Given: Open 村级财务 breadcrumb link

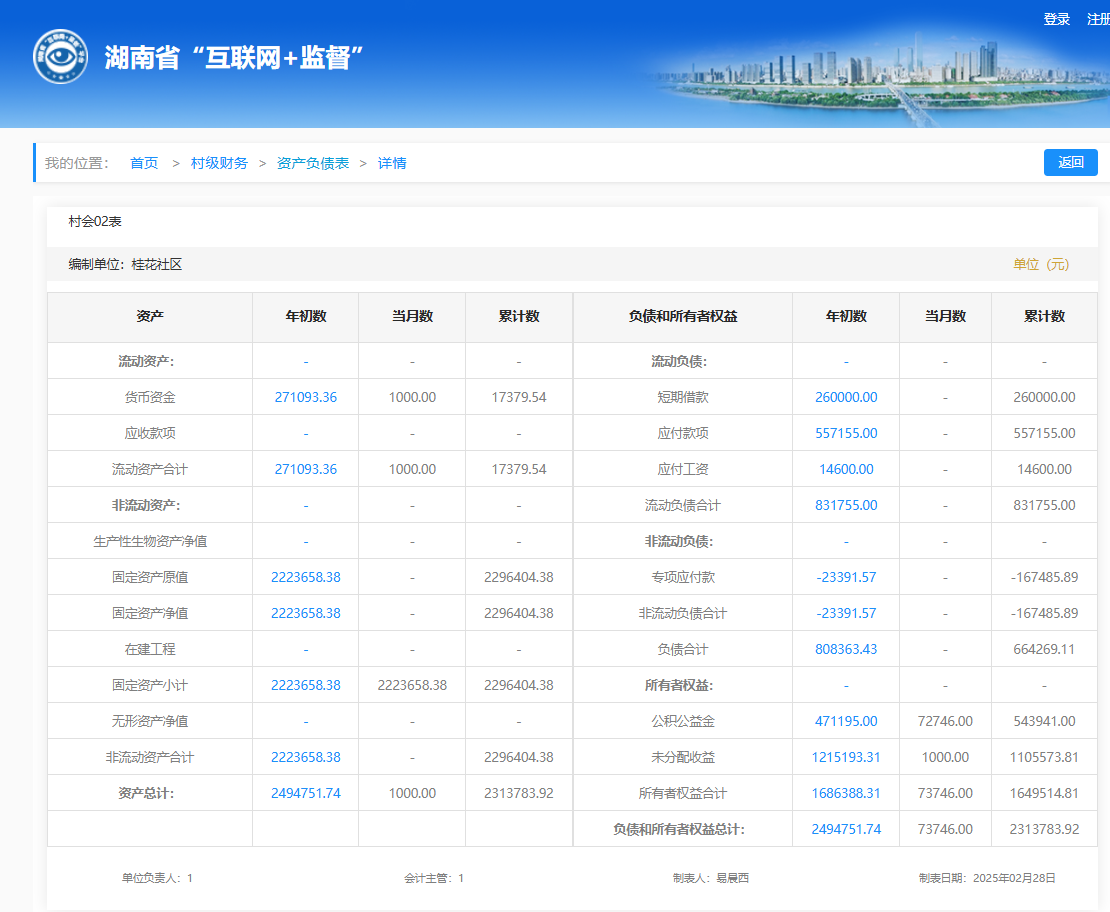Looking at the screenshot, I should pos(219,163).
